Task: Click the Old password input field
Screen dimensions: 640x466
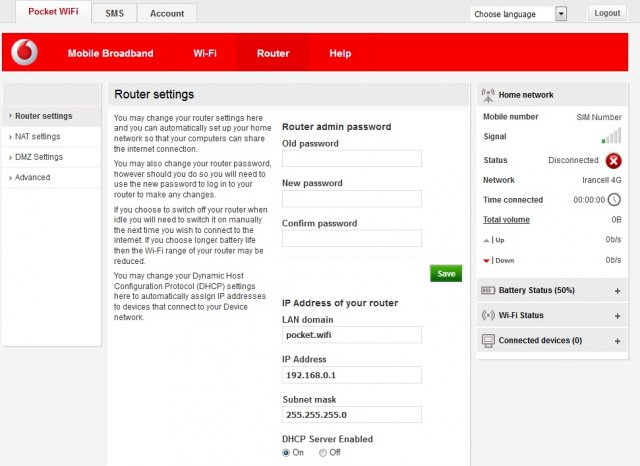Action: click(x=351, y=159)
